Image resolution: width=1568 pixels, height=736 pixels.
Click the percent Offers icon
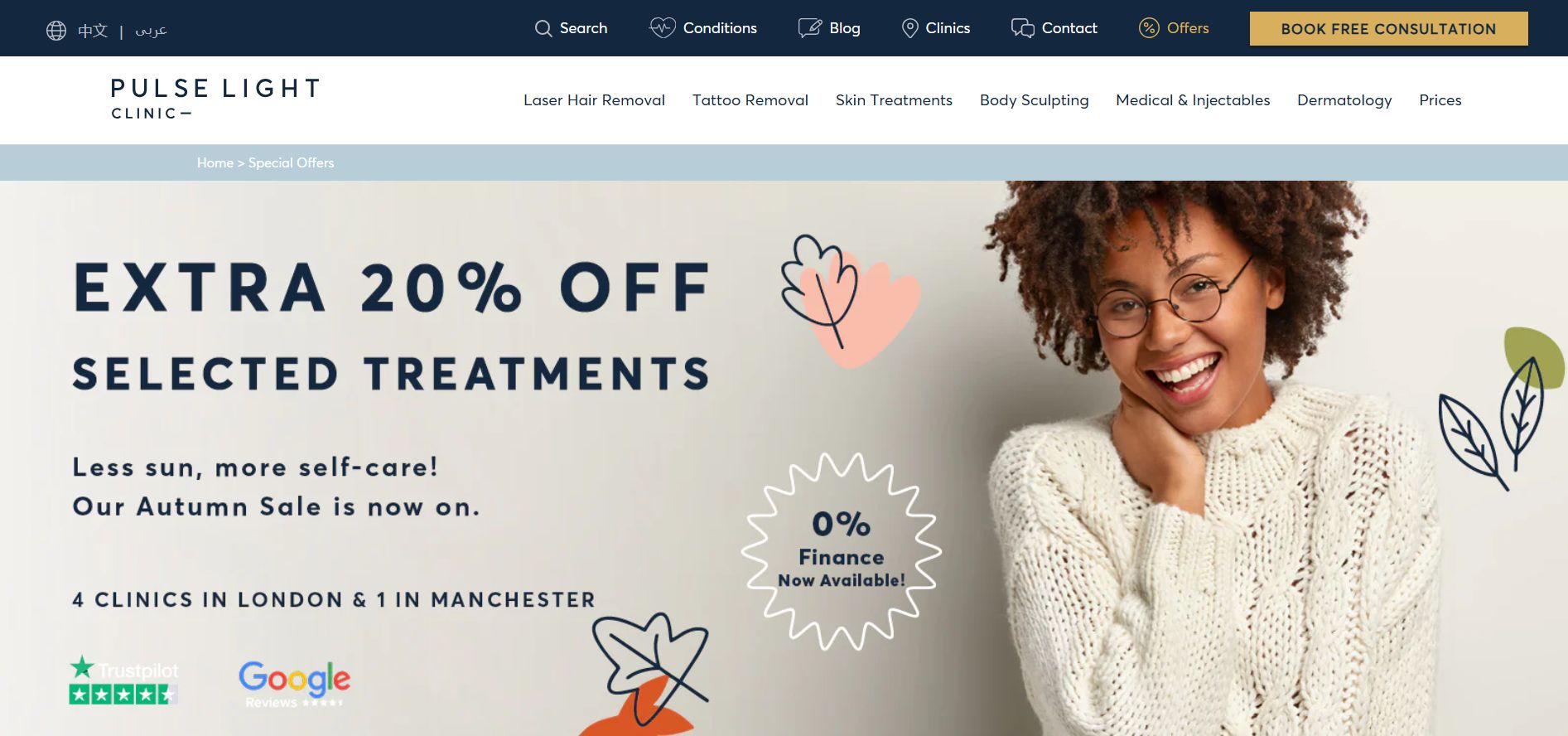coord(1149,28)
